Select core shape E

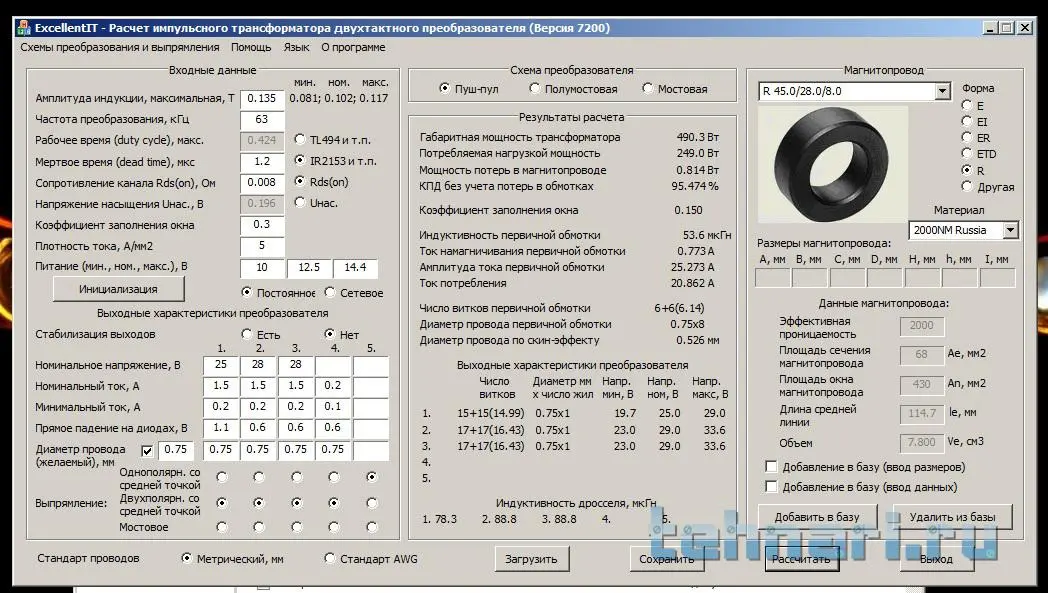[966, 105]
